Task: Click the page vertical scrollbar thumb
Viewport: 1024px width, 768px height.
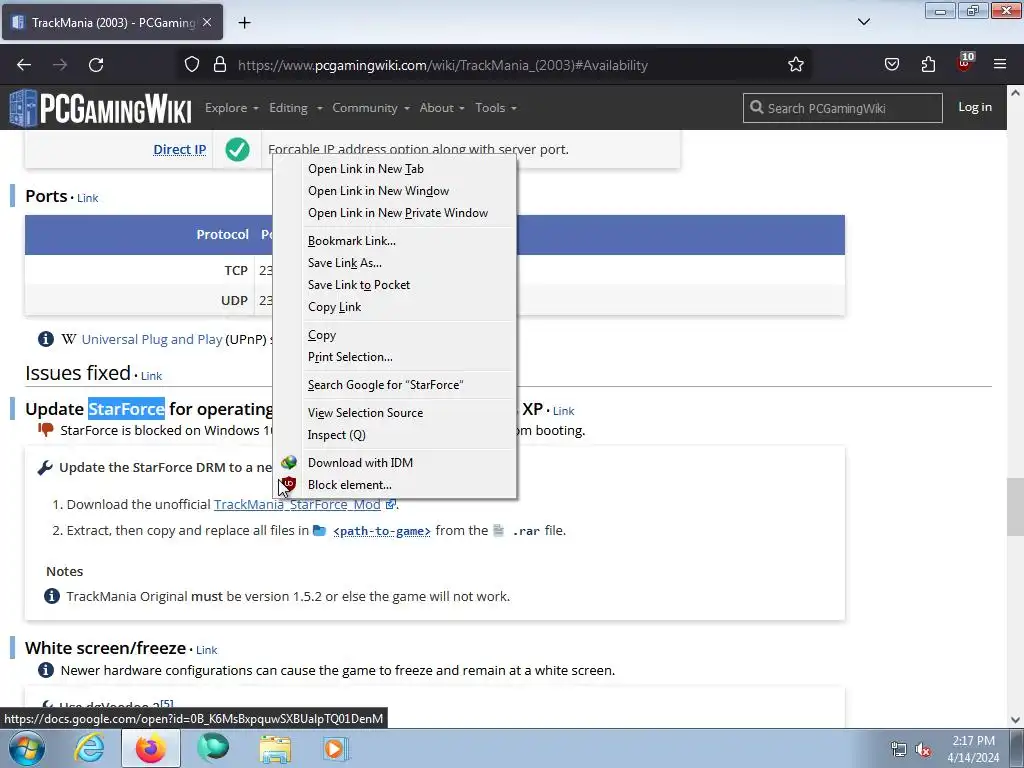Action: click(x=1015, y=506)
